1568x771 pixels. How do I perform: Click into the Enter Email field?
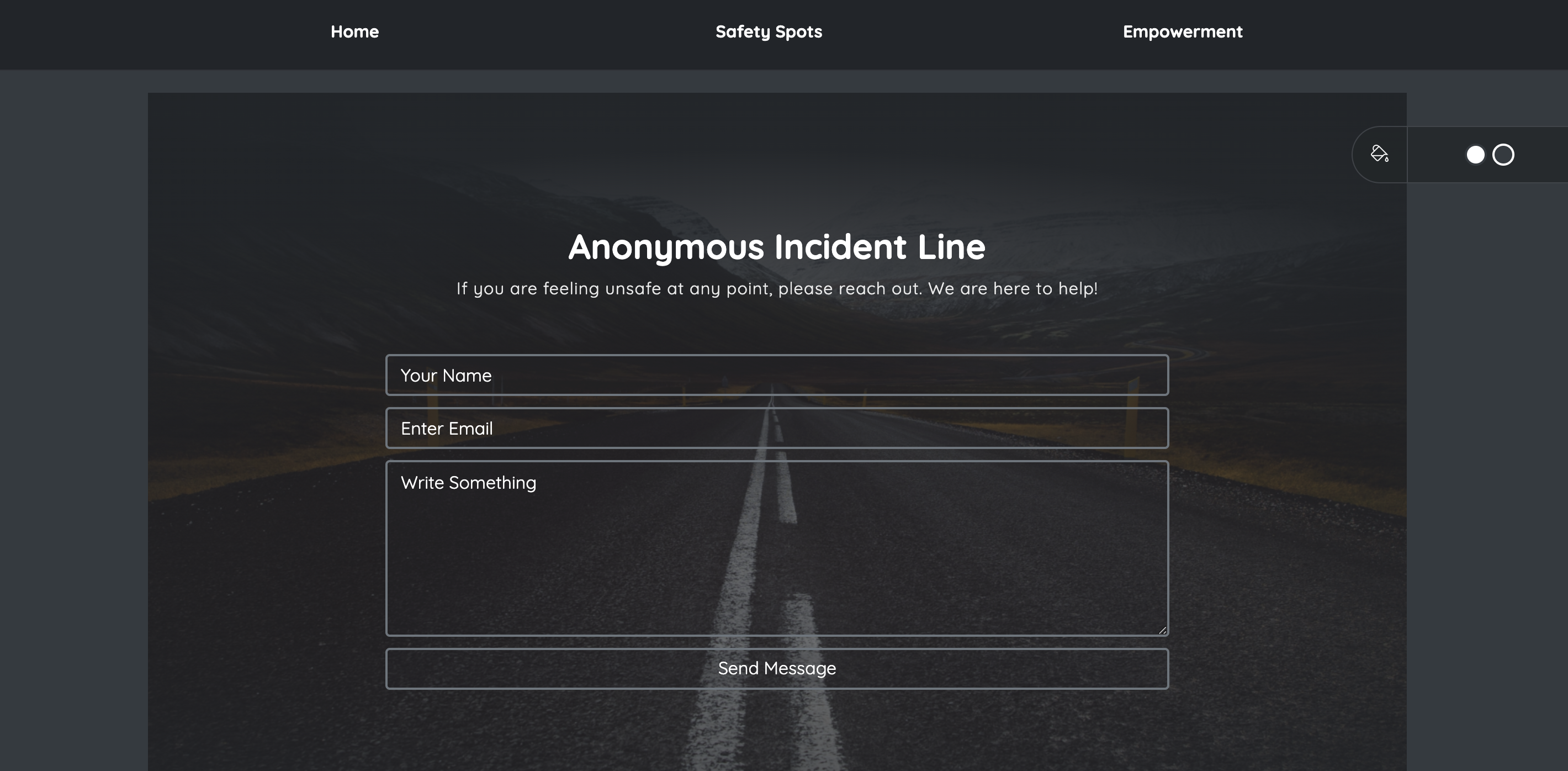[777, 428]
